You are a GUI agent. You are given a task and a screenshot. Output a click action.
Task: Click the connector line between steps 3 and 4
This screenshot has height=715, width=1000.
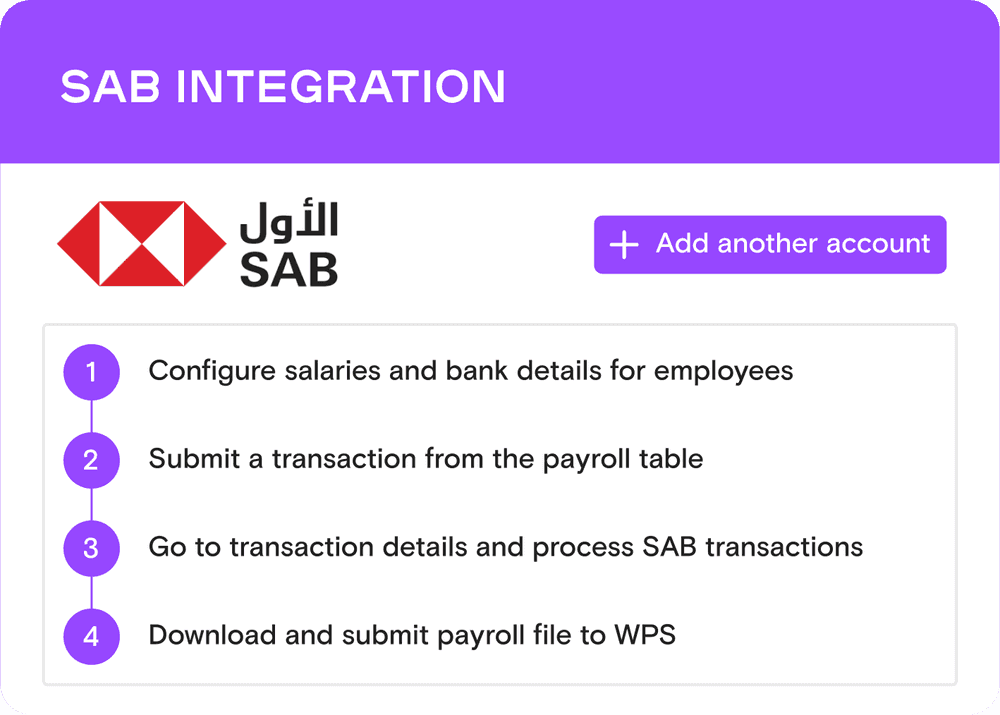[91, 592]
